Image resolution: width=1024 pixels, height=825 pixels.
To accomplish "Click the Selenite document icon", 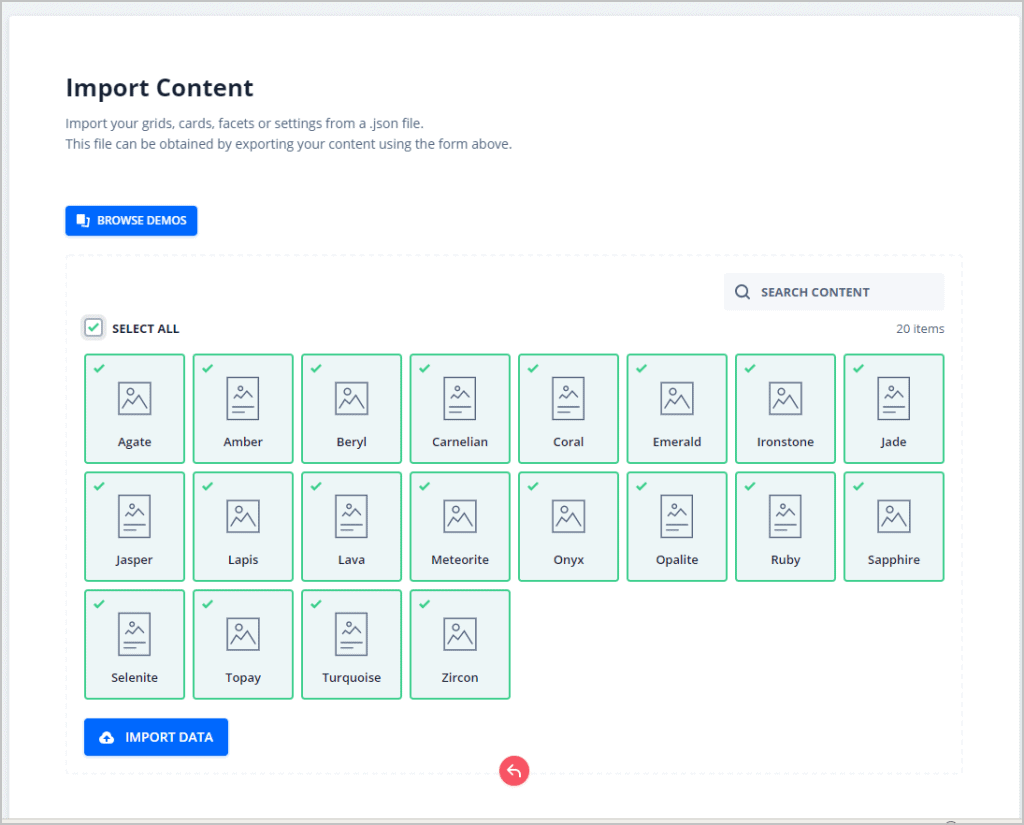I will click(x=134, y=634).
